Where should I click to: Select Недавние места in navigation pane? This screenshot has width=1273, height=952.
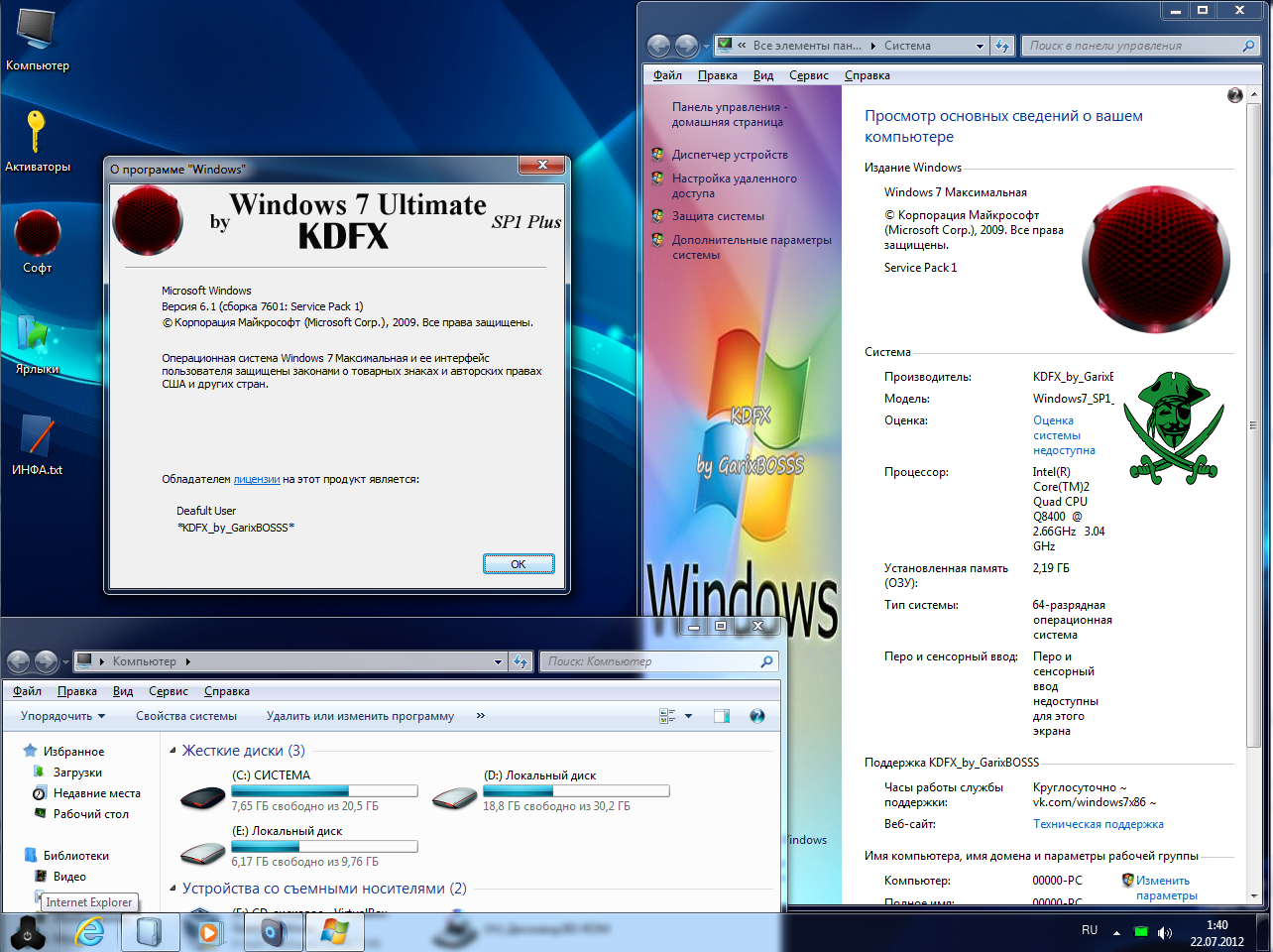pos(97,793)
